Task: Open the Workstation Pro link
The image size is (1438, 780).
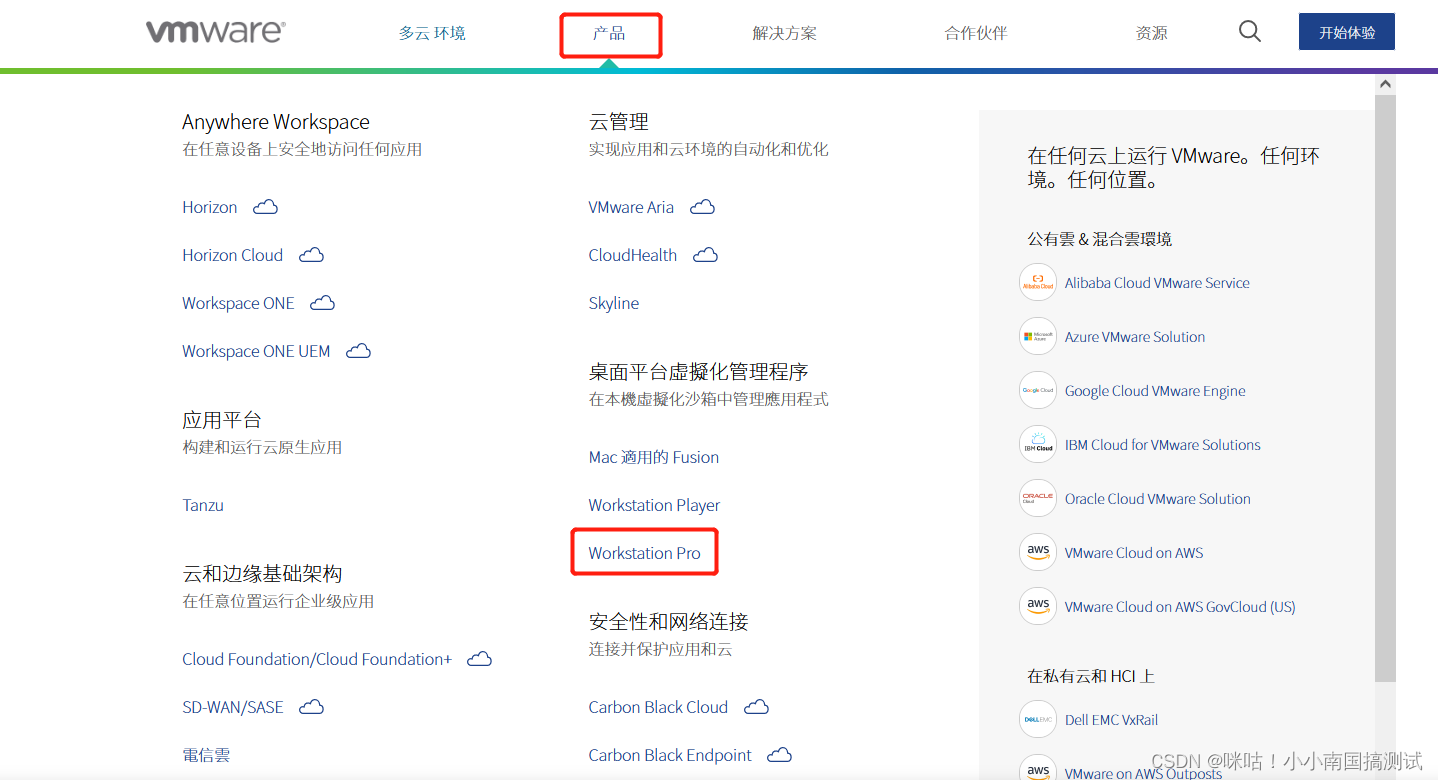Action: click(x=644, y=552)
